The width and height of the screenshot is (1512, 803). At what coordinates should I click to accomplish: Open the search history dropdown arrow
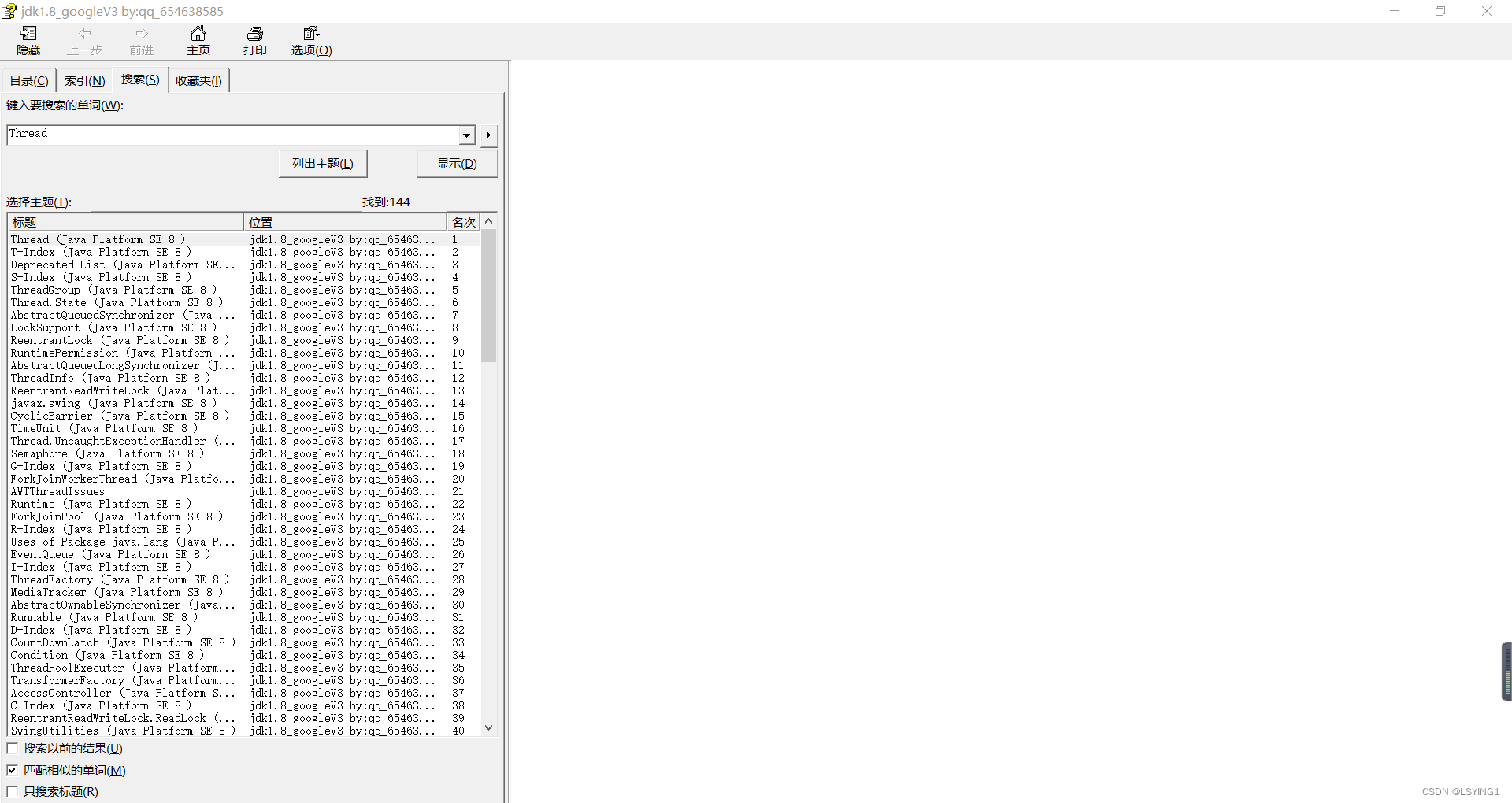pyautogui.click(x=466, y=135)
